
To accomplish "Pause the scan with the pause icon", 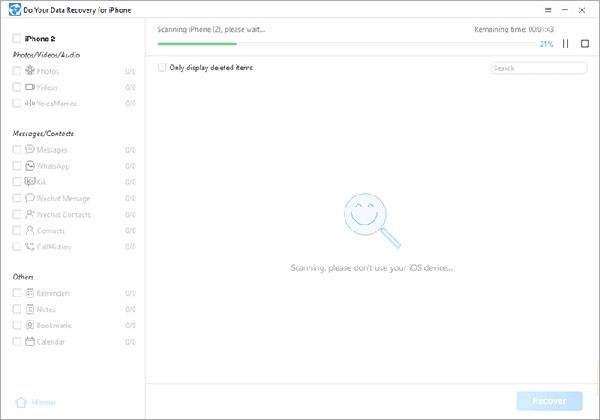I will click(x=566, y=44).
